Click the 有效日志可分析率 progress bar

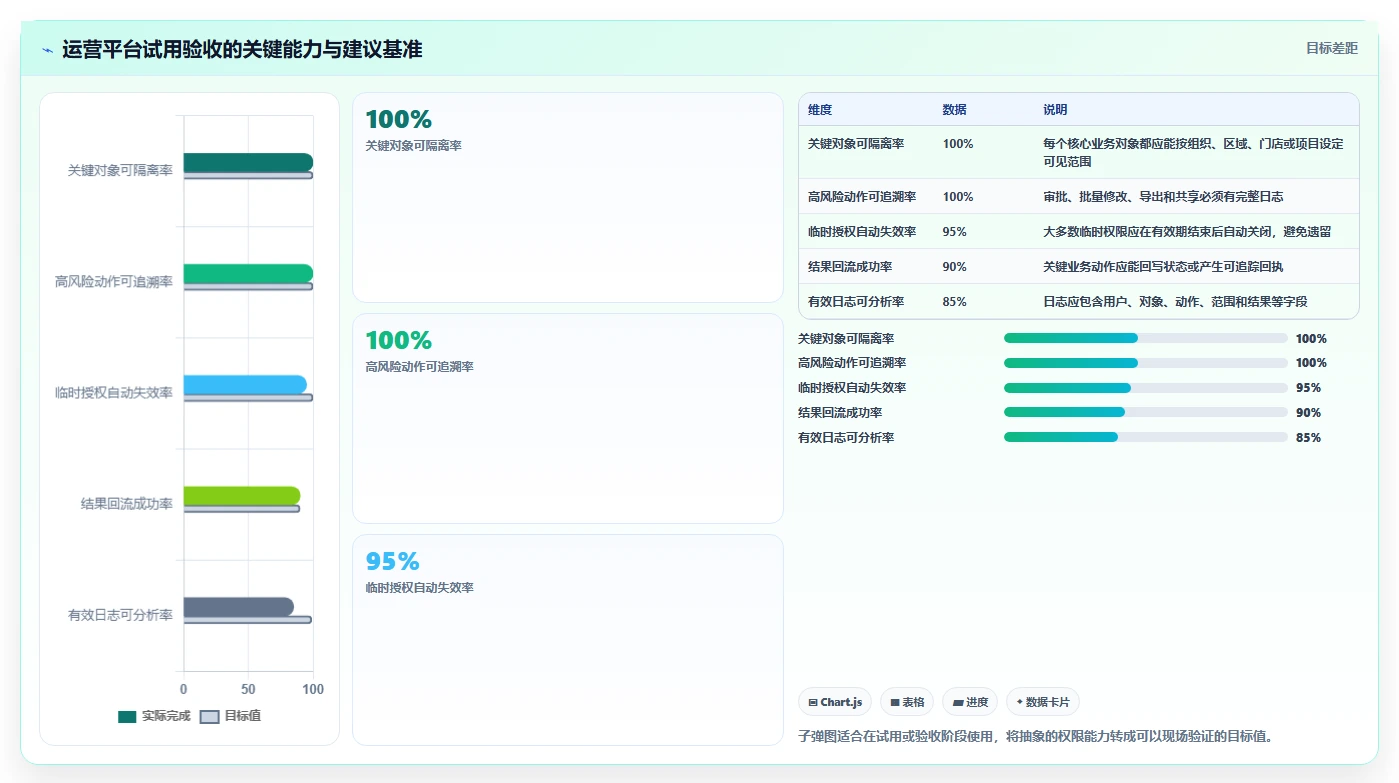point(1146,437)
